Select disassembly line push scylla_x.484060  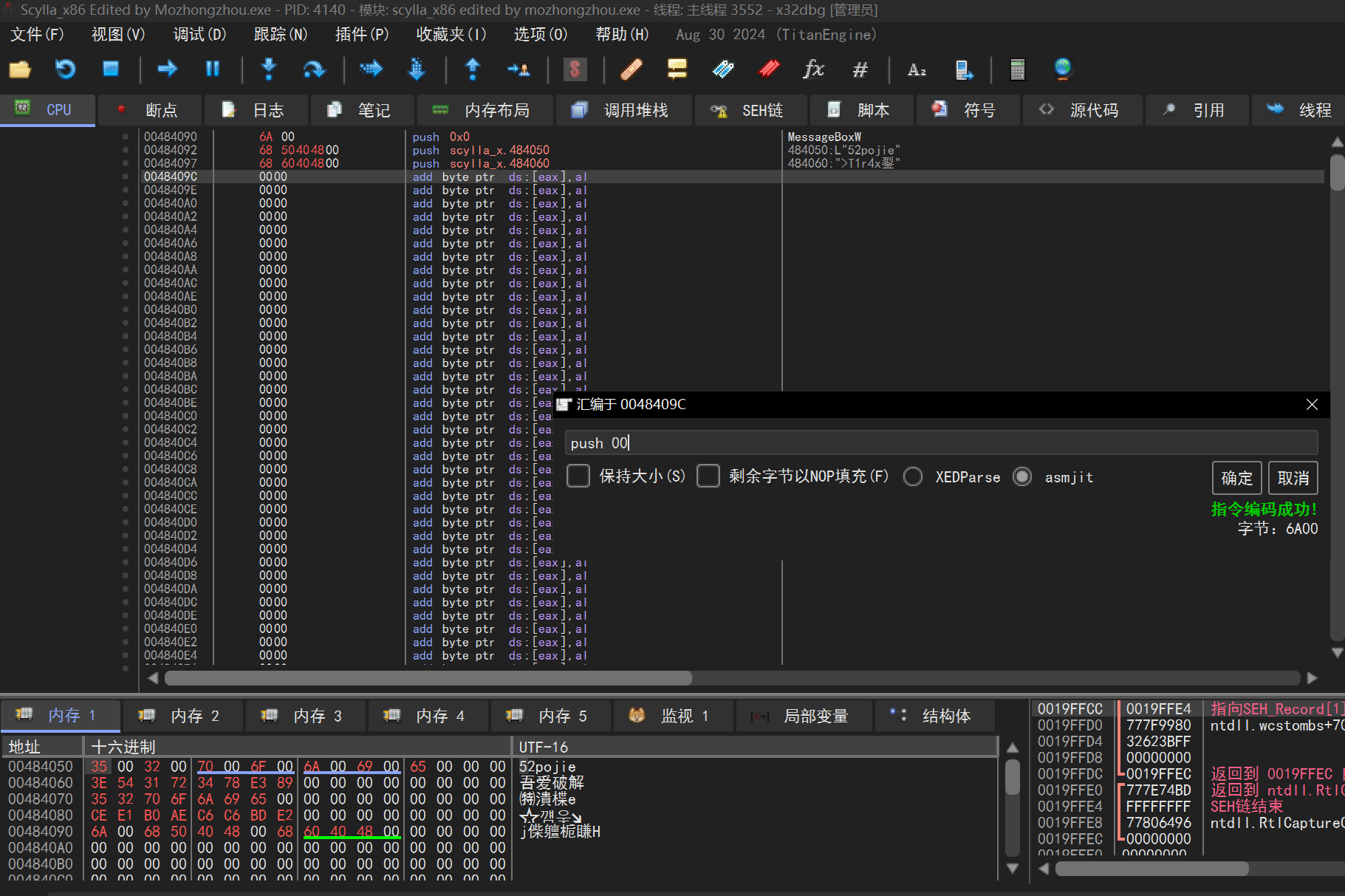pyautogui.click(x=481, y=163)
